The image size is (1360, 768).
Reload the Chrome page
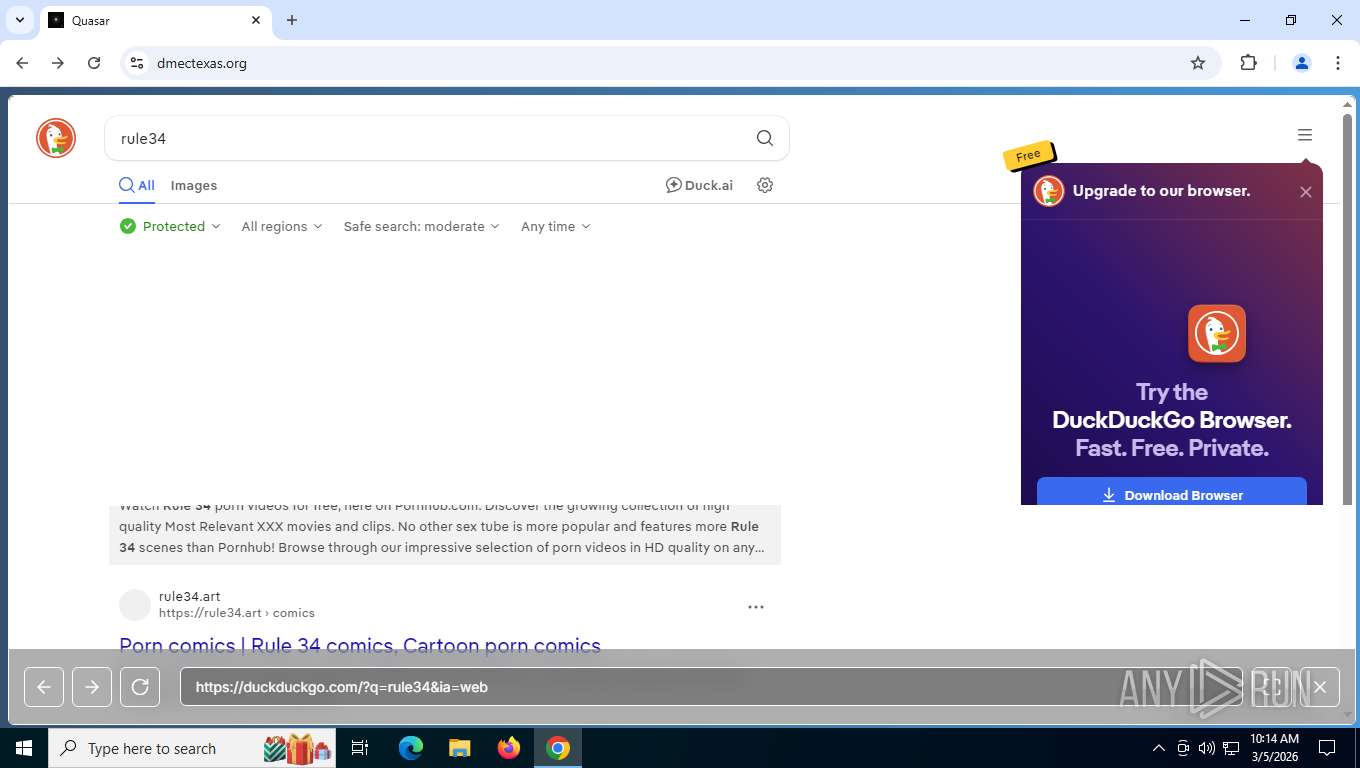coord(94,63)
